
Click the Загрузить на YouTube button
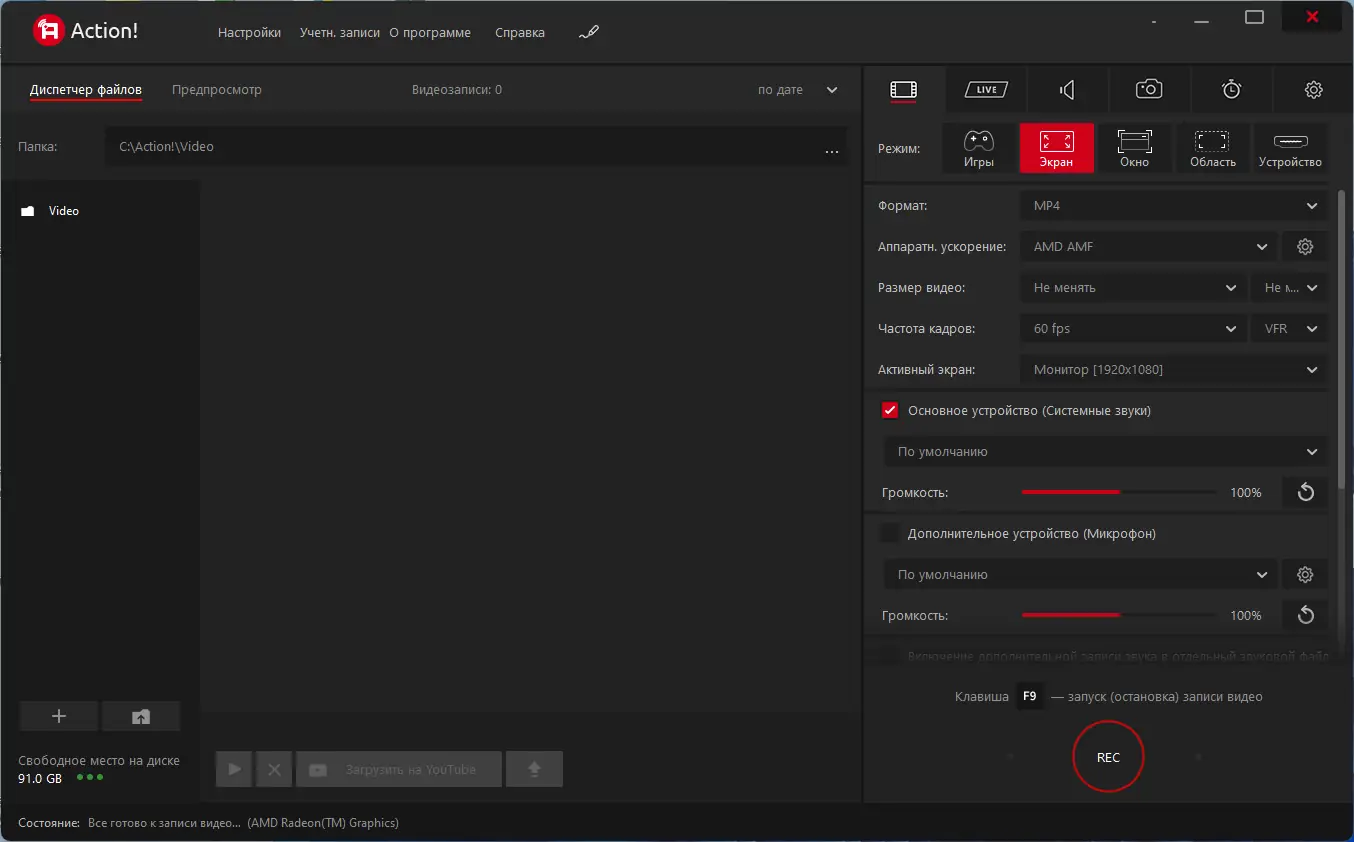point(399,769)
